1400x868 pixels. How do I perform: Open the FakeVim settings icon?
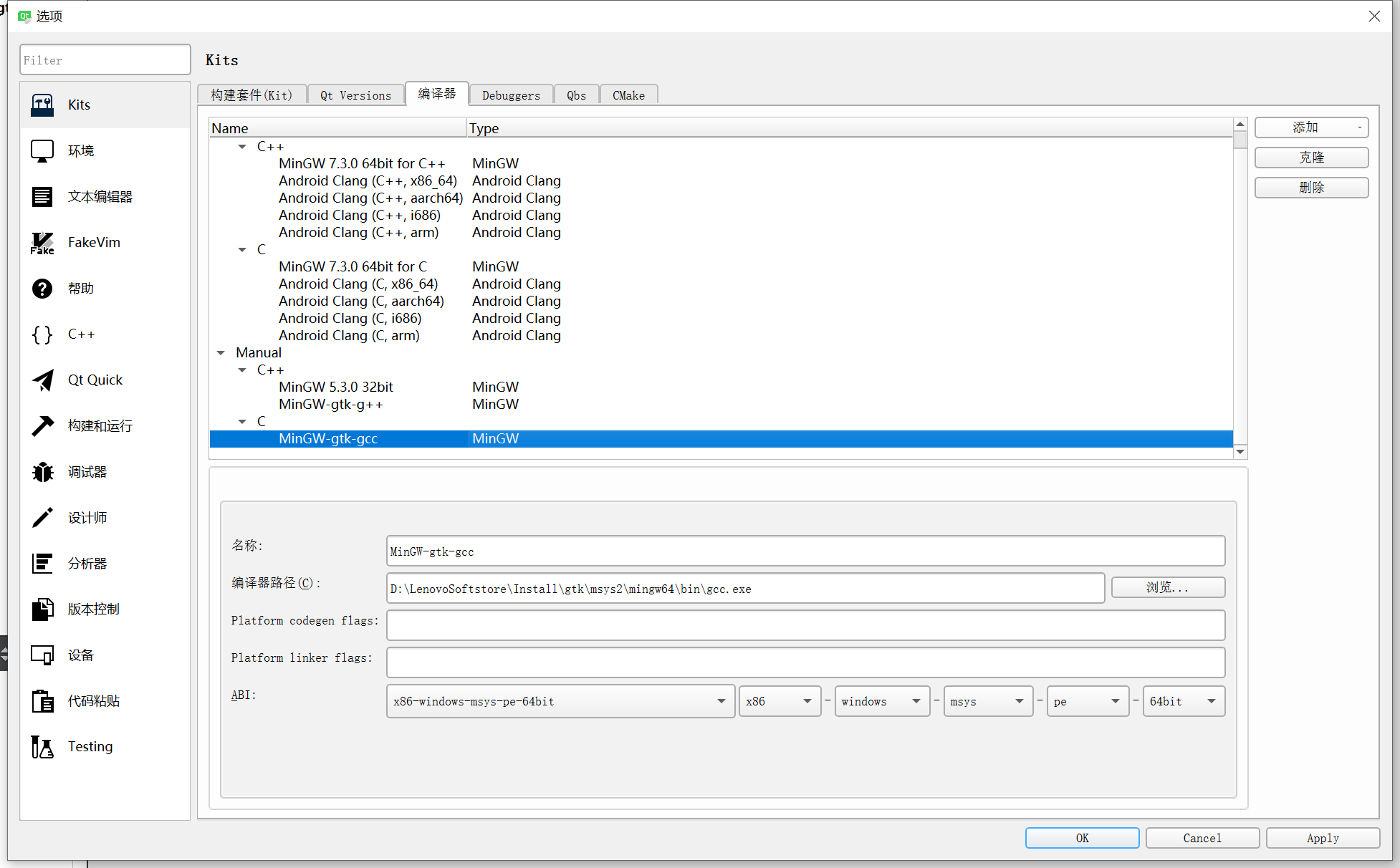[x=42, y=243]
